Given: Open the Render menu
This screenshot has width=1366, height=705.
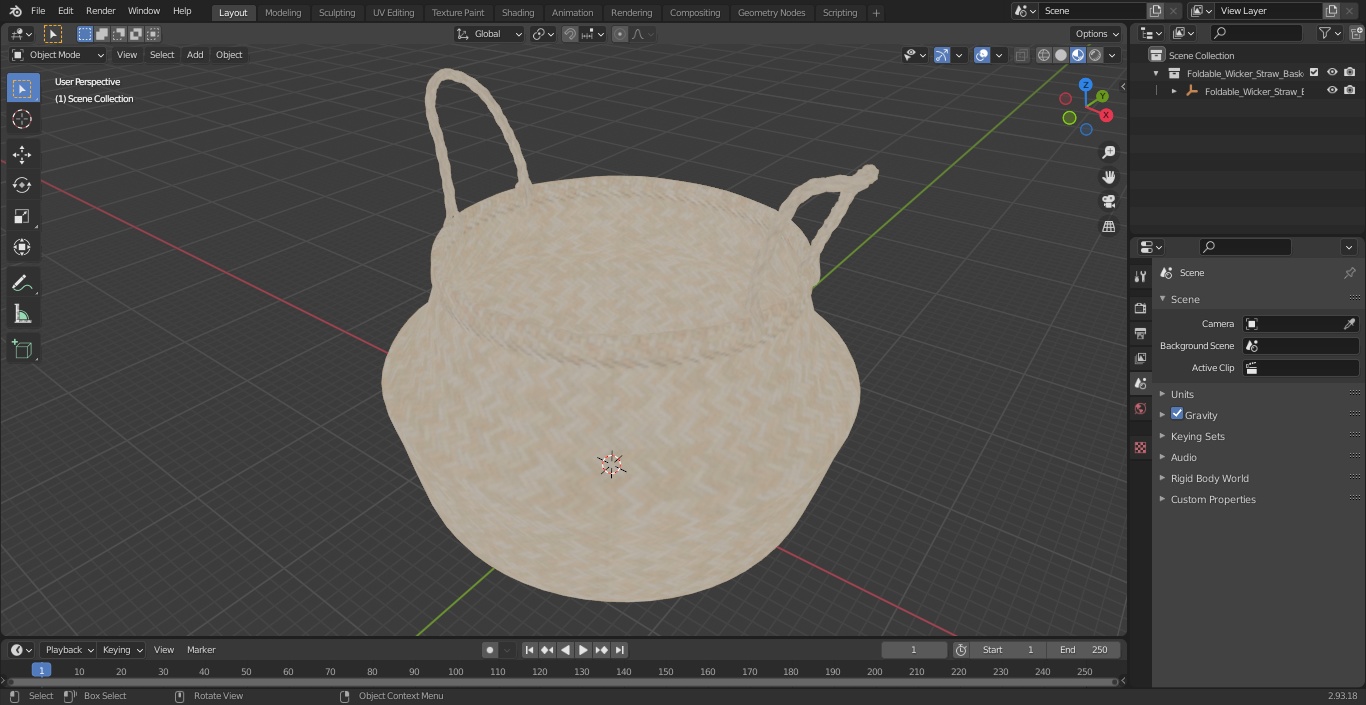Looking at the screenshot, I should (x=100, y=11).
